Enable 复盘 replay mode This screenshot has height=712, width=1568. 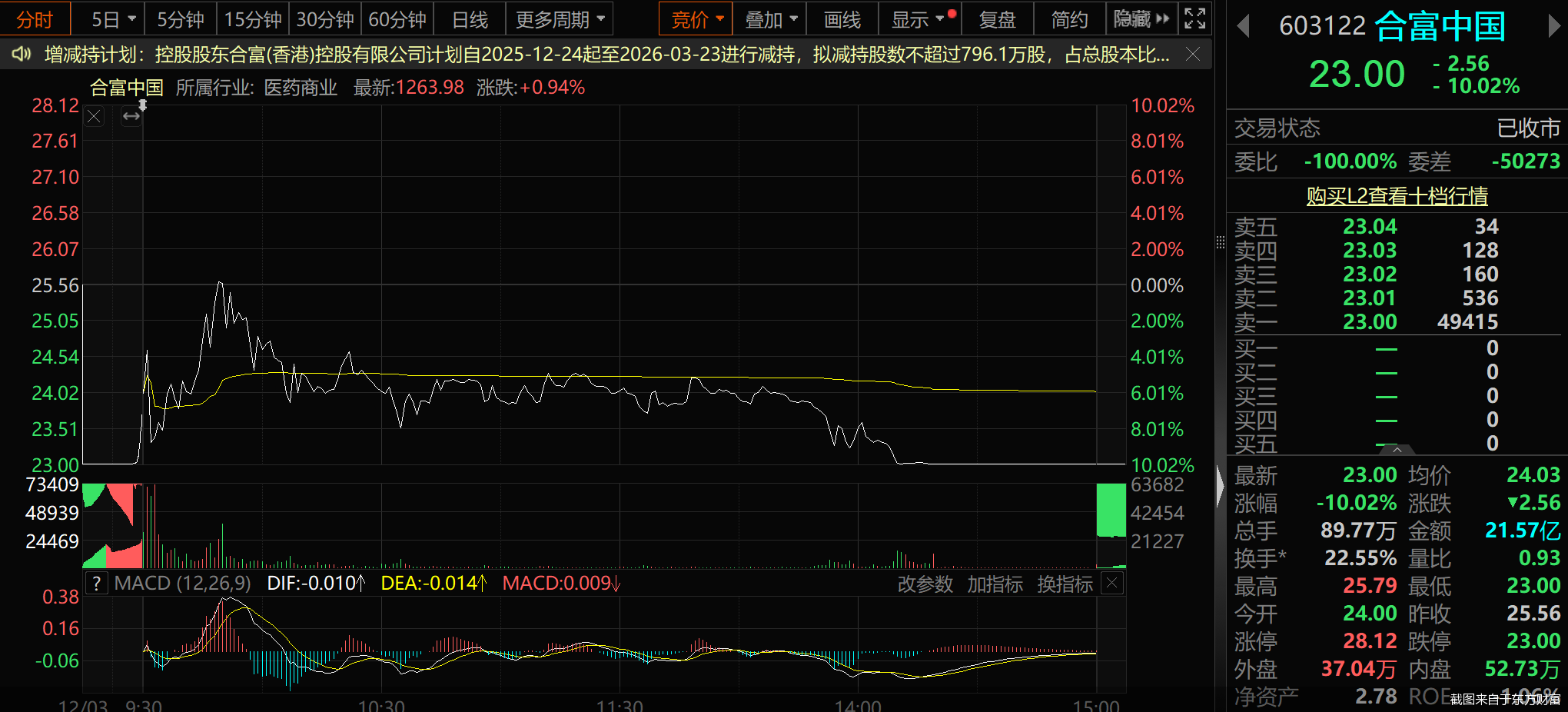coord(997,18)
